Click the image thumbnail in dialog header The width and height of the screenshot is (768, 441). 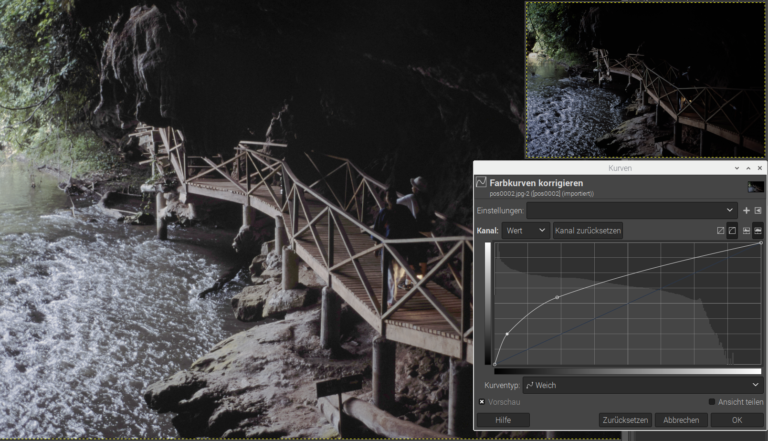755,186
